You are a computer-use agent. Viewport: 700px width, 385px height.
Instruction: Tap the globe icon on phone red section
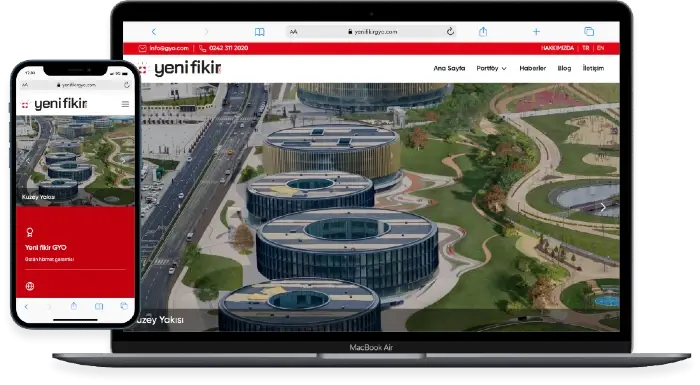tap(29, 286)
